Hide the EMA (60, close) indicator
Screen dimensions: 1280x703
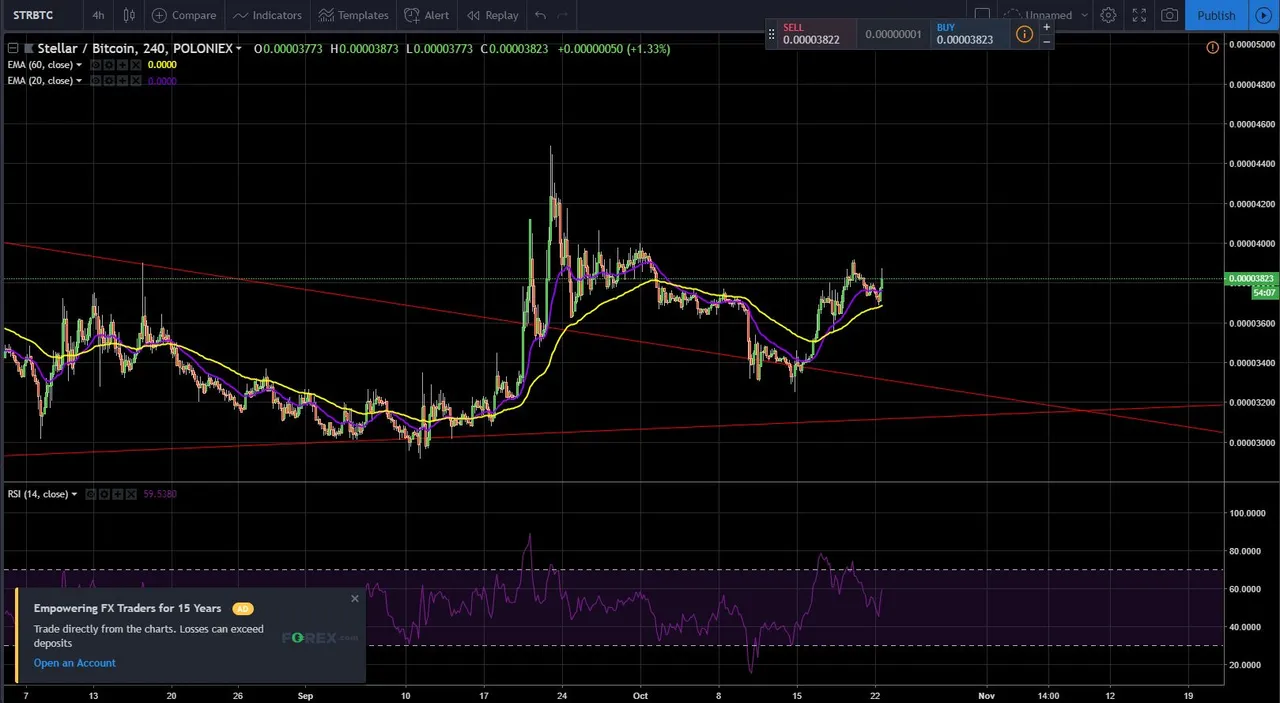pos(96,65)
